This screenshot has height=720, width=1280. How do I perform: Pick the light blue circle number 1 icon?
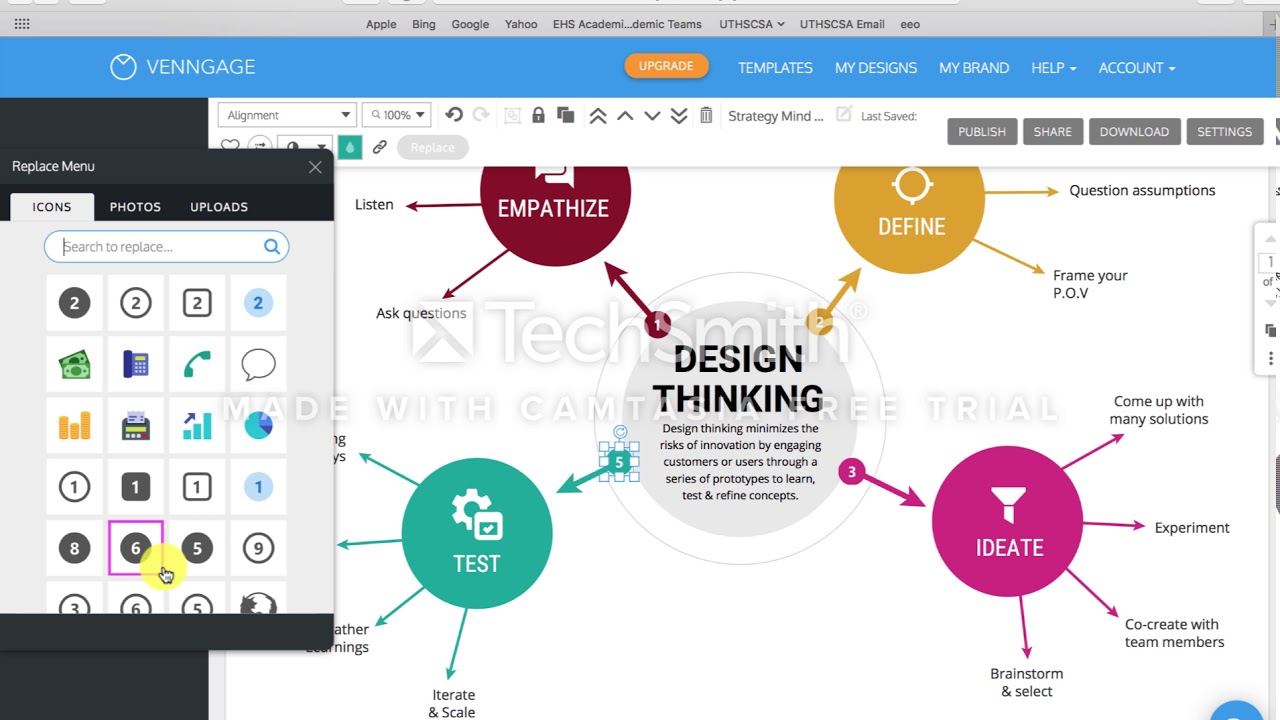coord(258,487)
